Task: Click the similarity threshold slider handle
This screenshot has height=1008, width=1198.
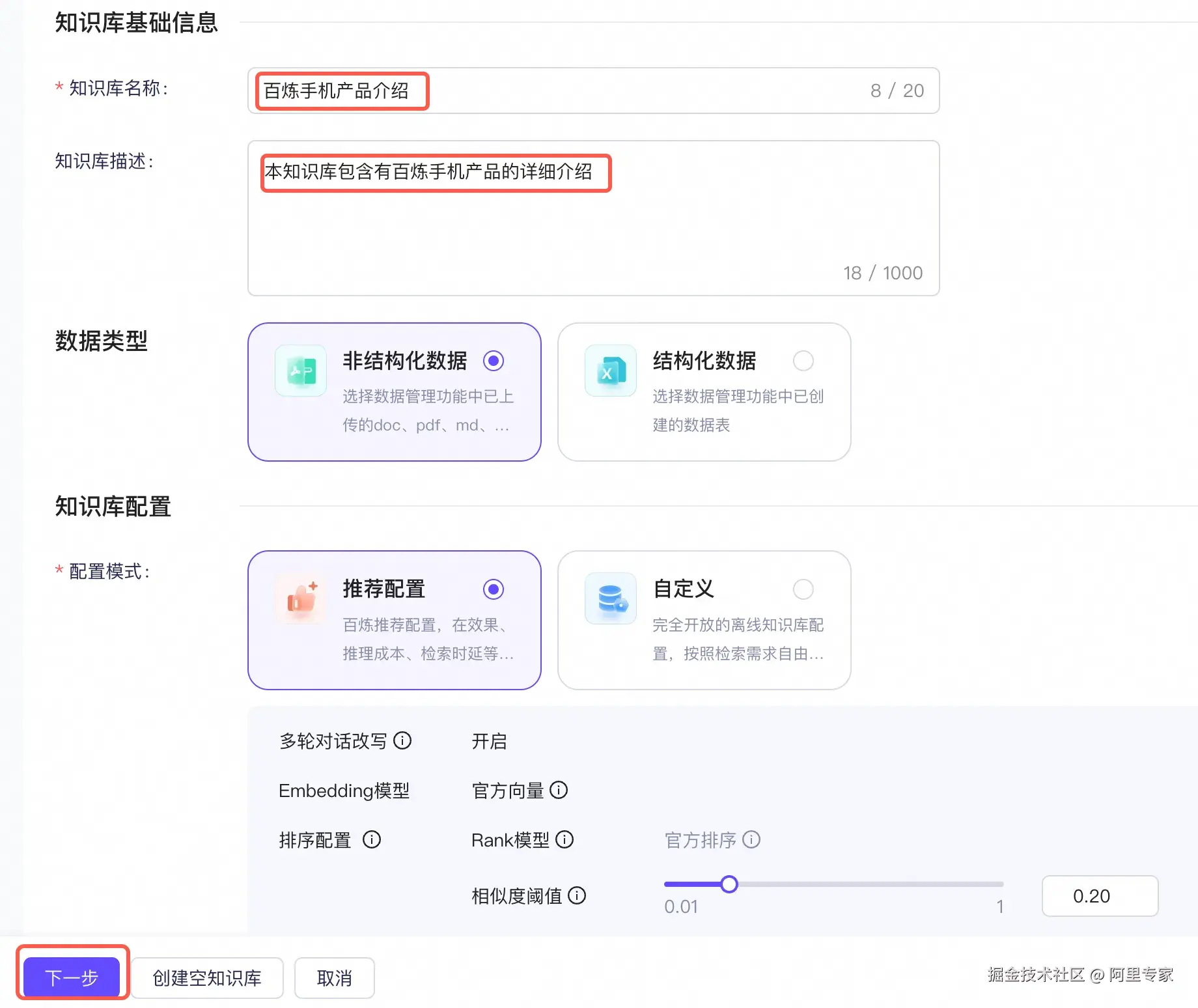Action: click(729, 884)
